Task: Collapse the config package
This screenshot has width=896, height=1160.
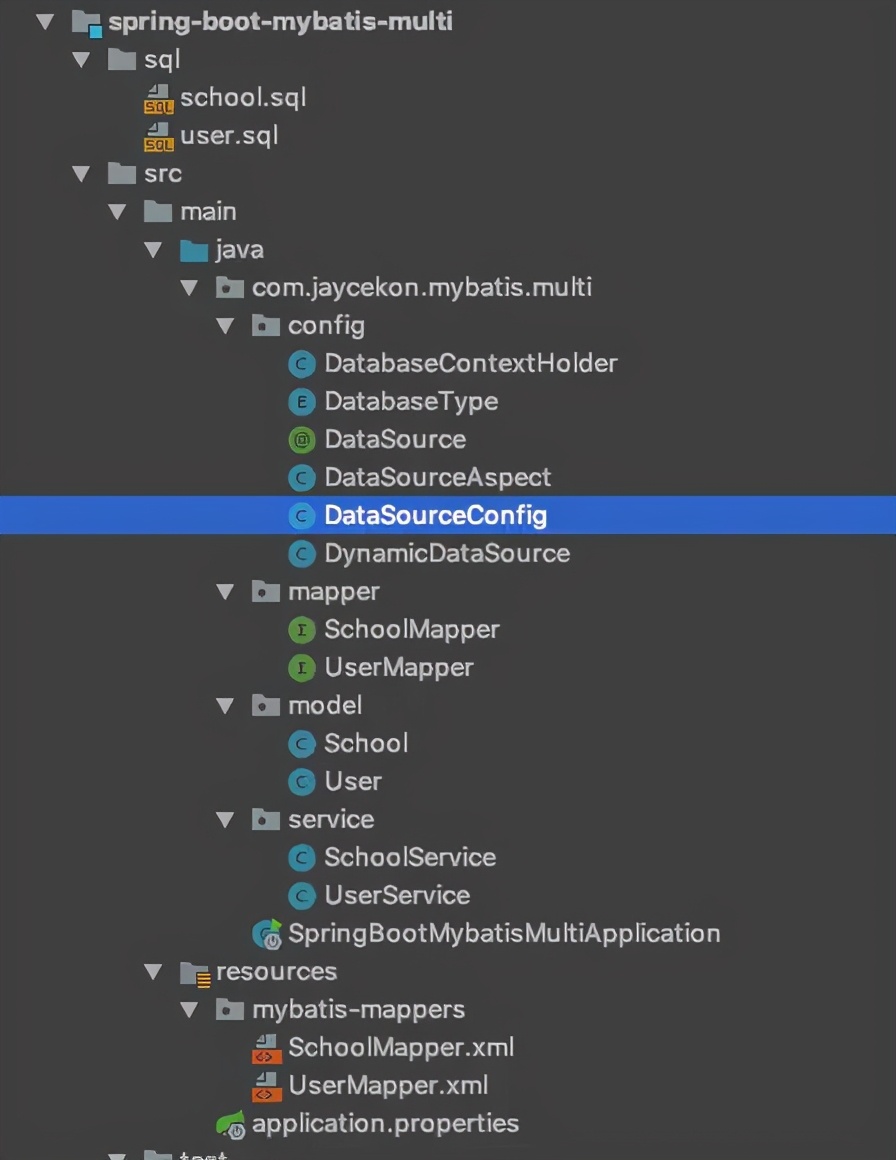Action: click(225, 325)
